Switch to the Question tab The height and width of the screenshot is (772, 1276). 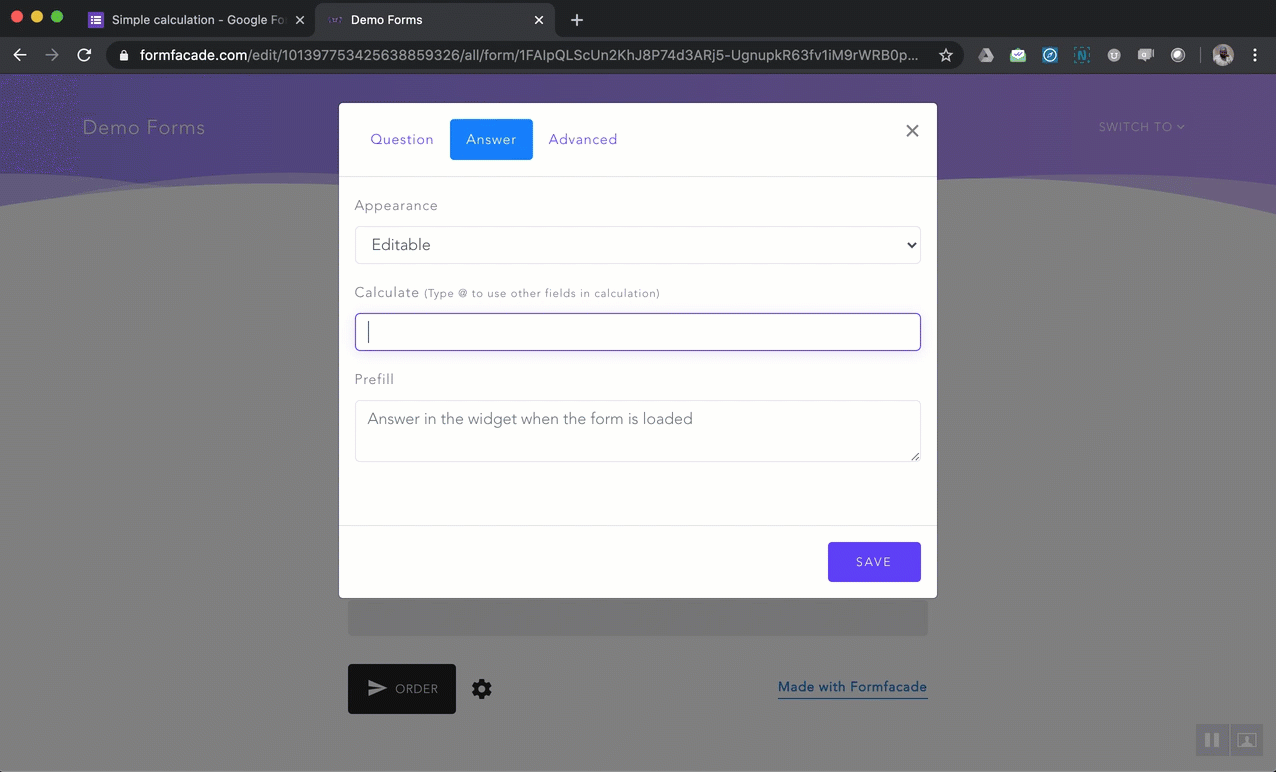402,140
